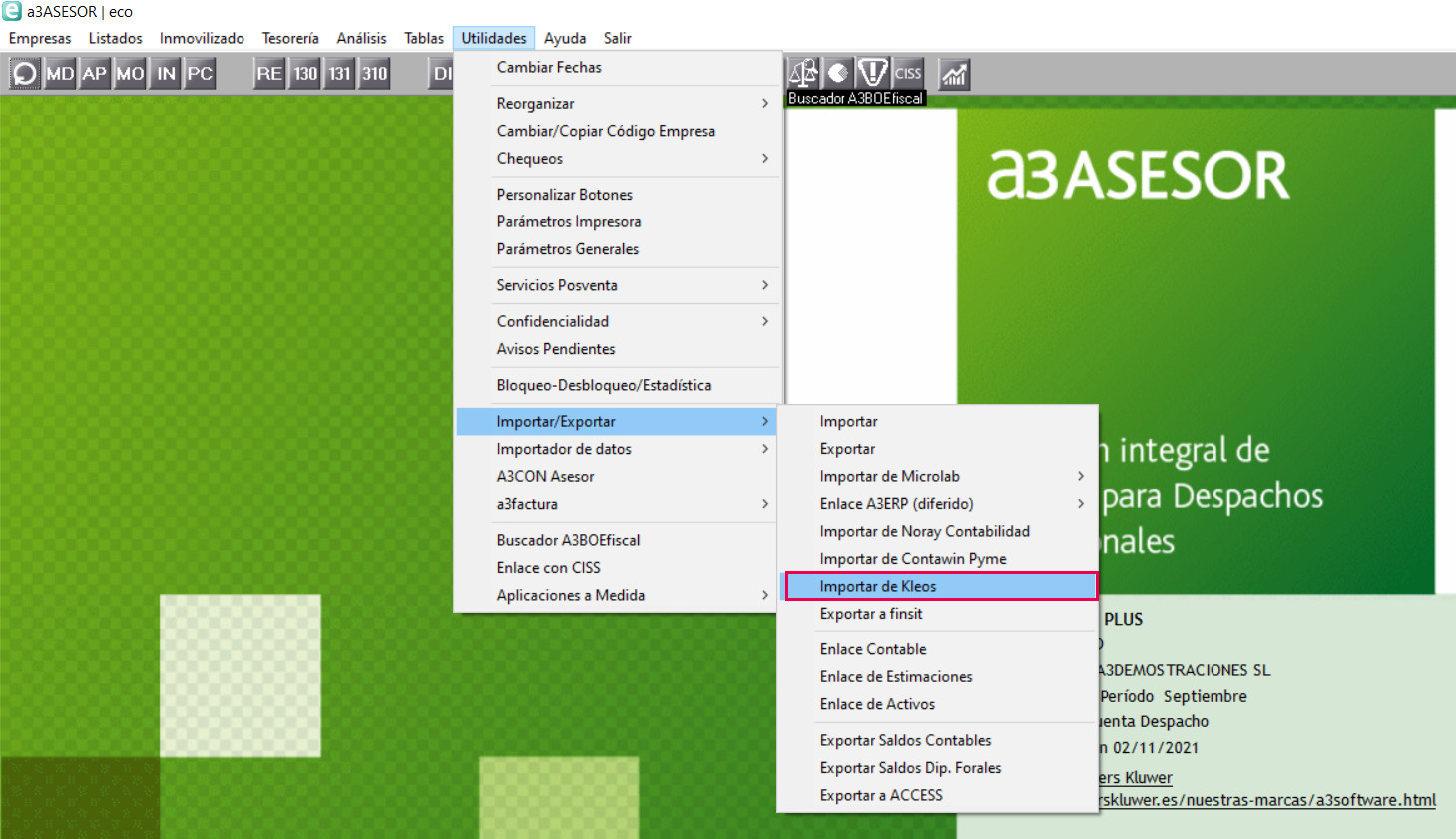The image size is (1456, 839).
Task: Choose Exportar Saldos Contables
Action: [938, 740]
